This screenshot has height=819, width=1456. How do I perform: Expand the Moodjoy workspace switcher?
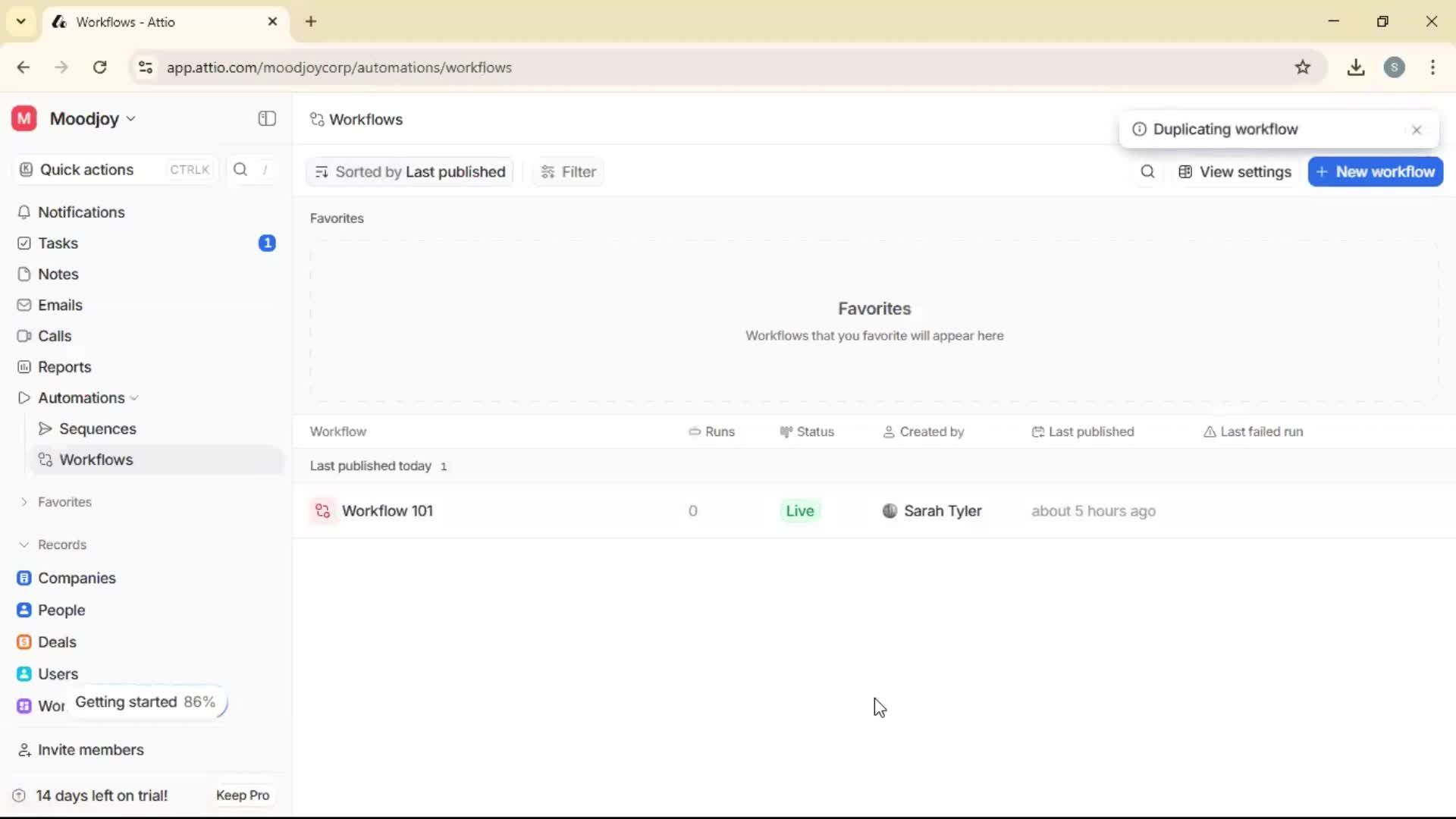click(130, 118)
